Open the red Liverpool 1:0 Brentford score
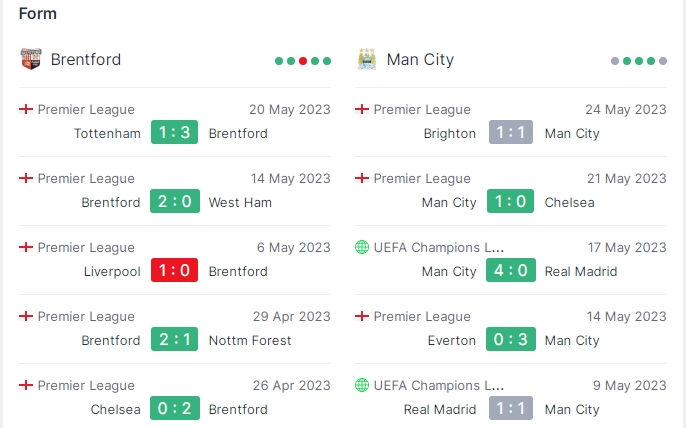 coord(175,270)
